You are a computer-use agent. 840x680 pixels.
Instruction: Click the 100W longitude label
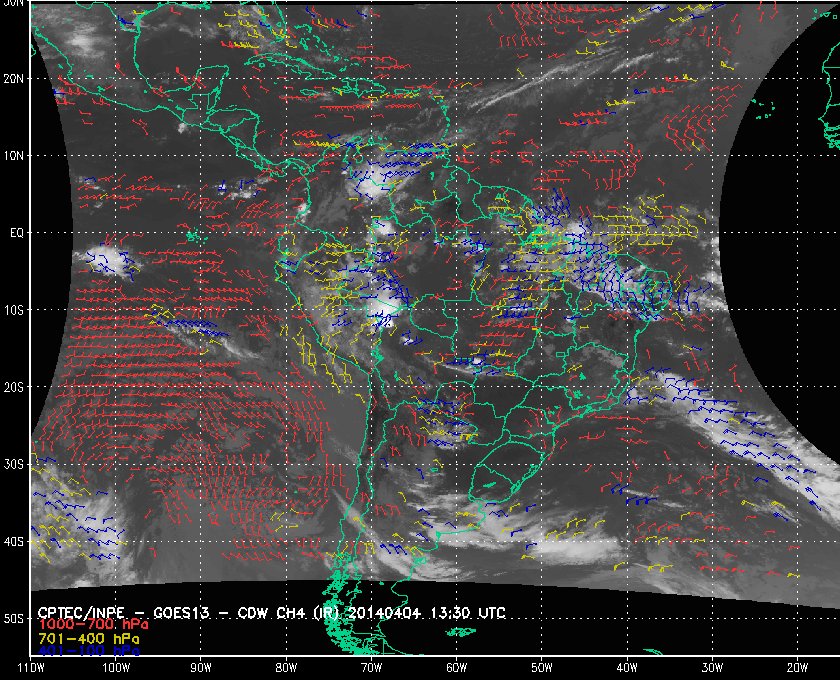point(116,668)
